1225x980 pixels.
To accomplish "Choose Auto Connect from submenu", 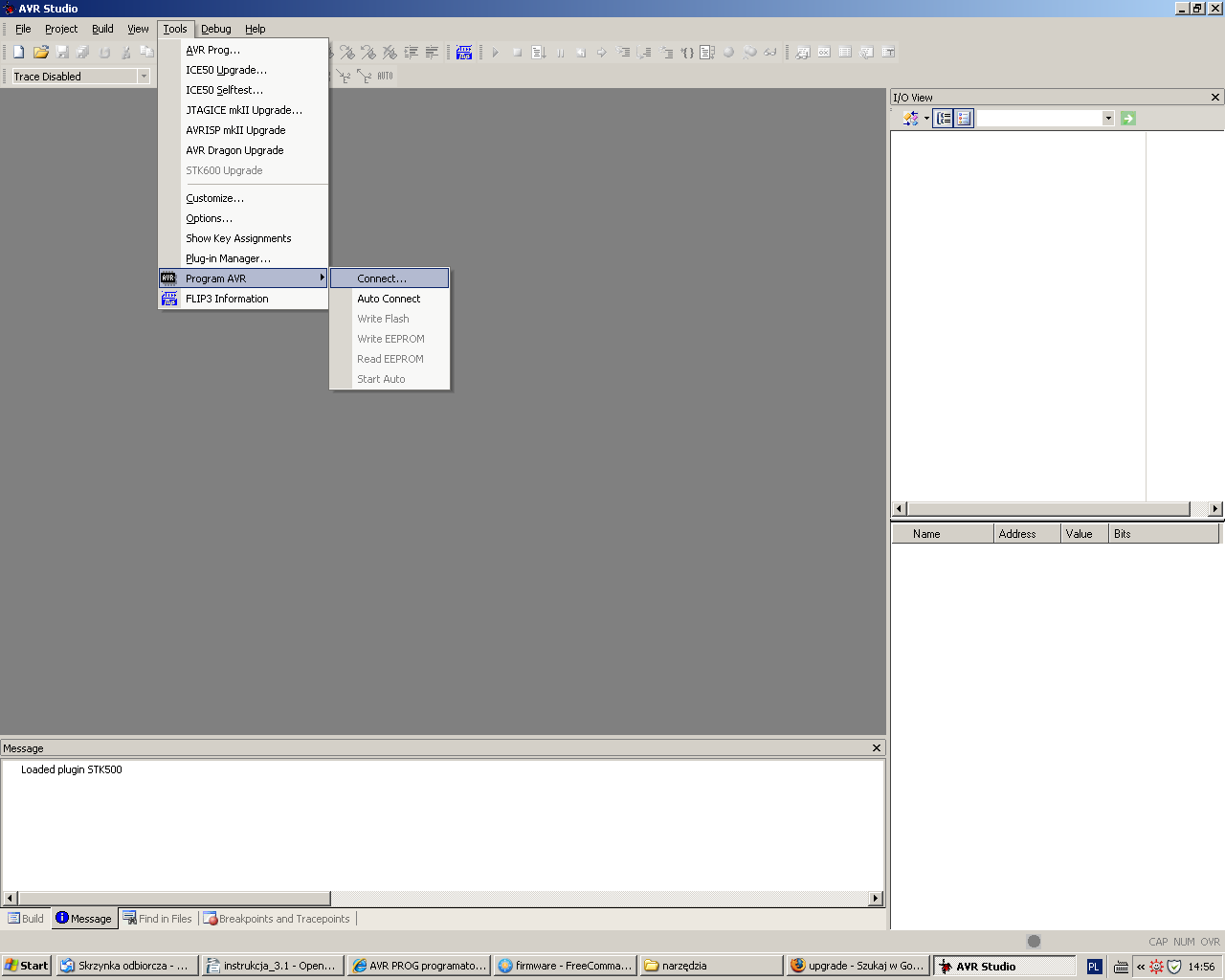I will [390, 299].
